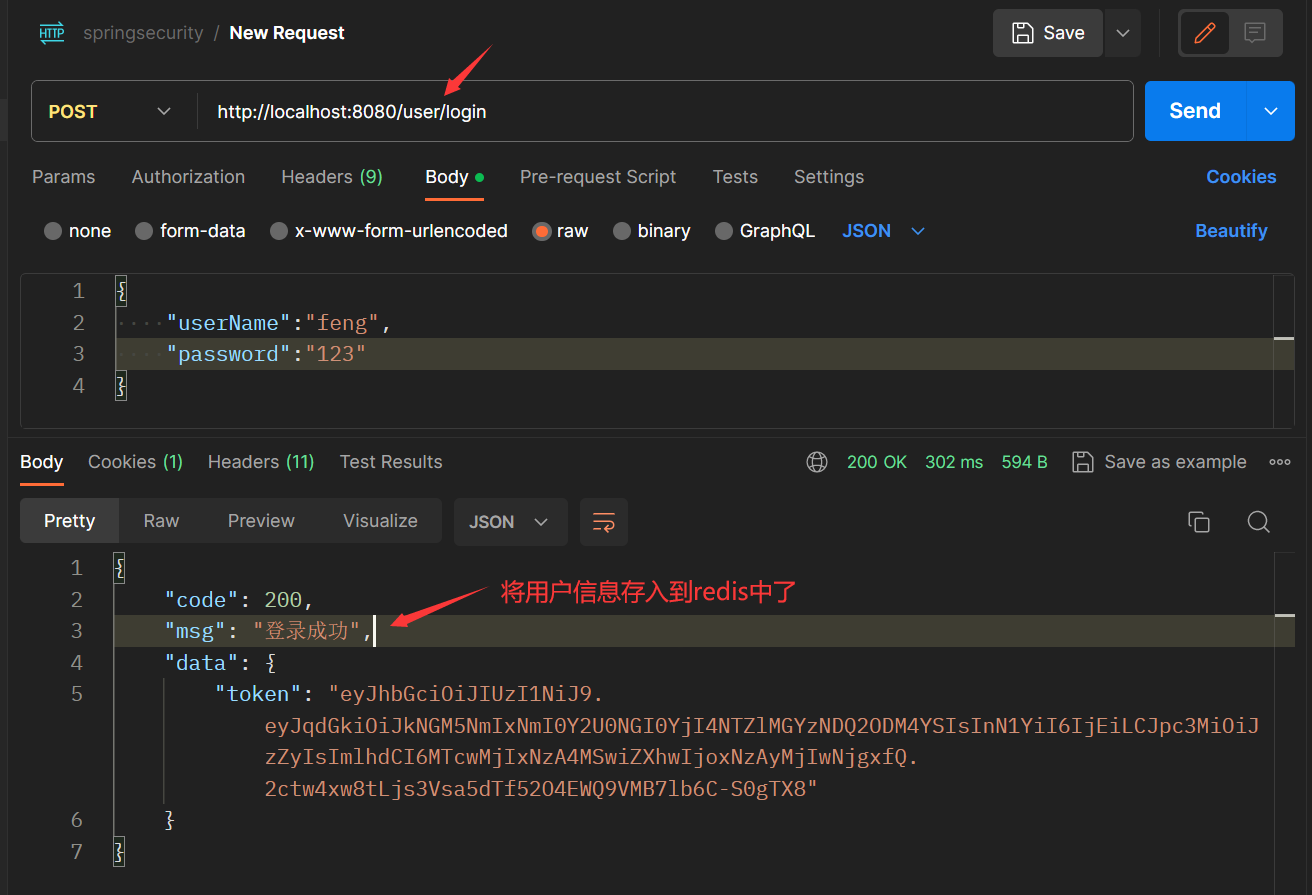Click the Save button

pyautogui.click(x=1048, y=33)
